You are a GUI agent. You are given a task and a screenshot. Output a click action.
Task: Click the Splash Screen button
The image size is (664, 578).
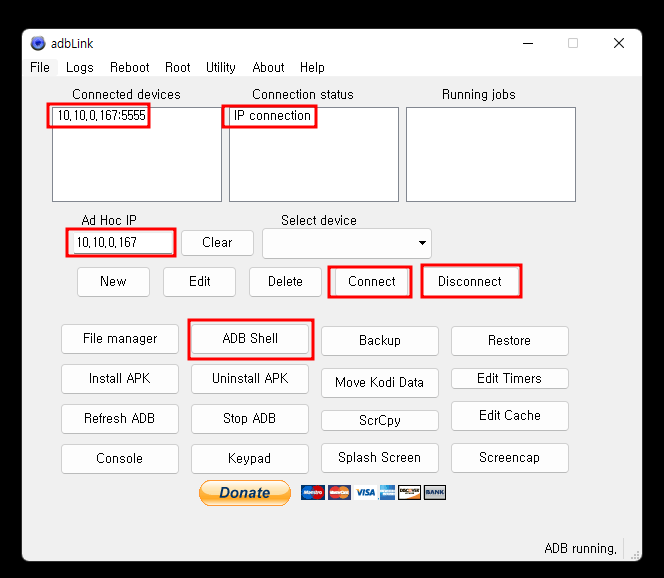pyautogui.click(x=380, y=458)
